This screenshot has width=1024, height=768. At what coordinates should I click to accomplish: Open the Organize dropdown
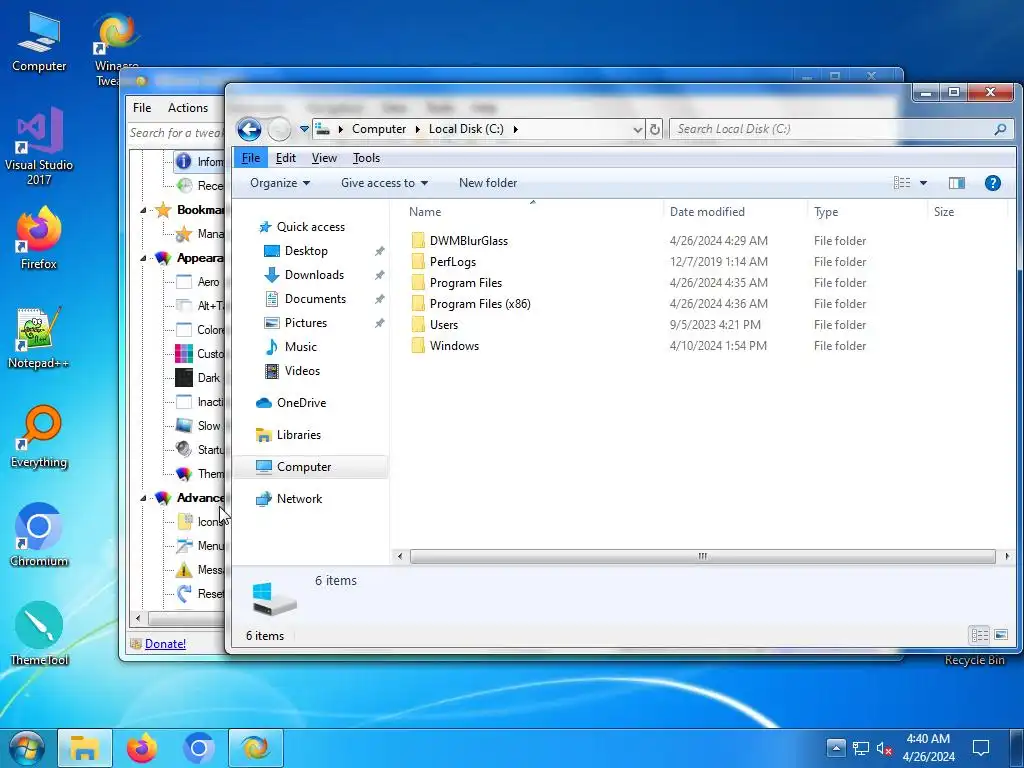280,184
